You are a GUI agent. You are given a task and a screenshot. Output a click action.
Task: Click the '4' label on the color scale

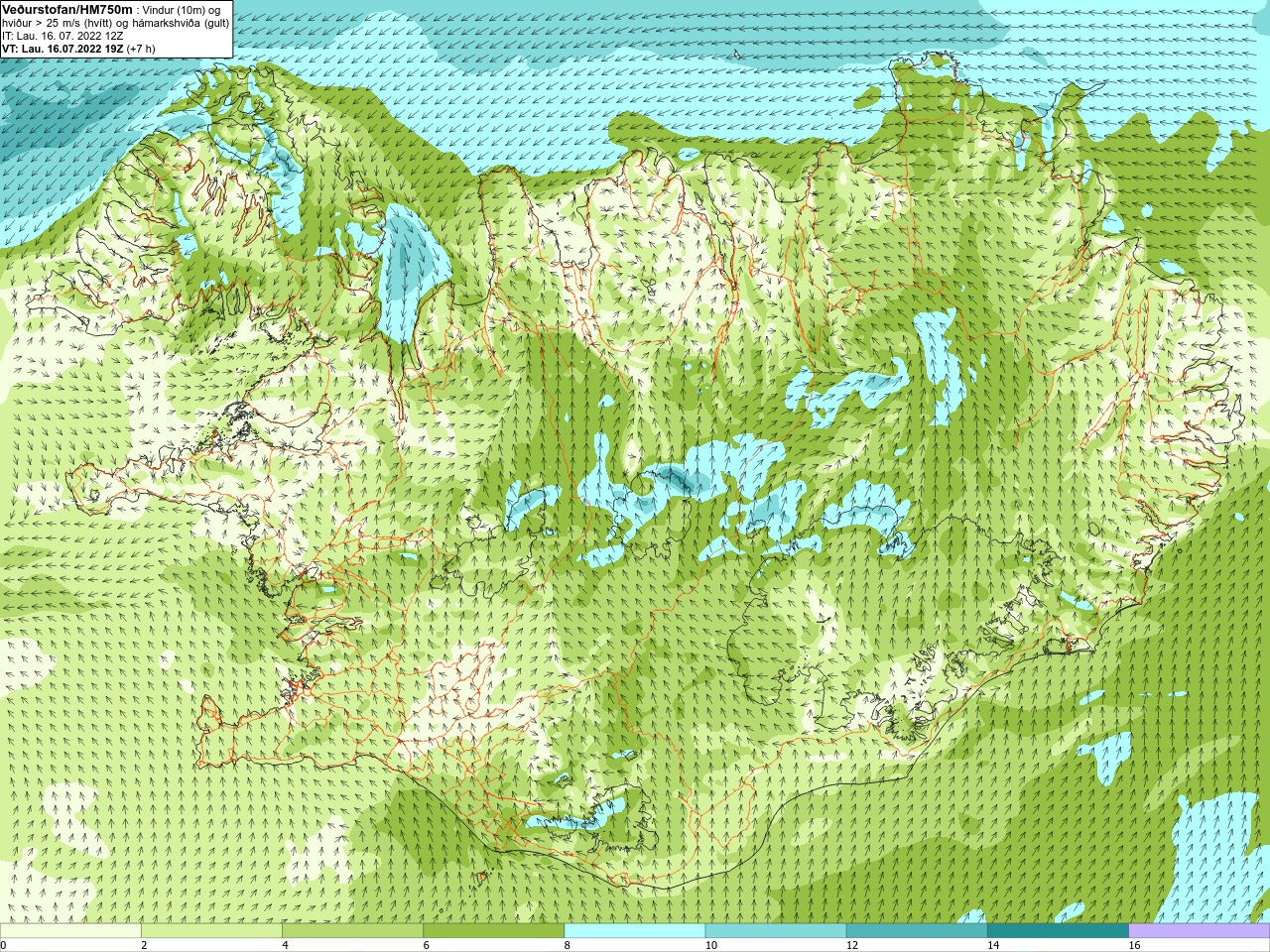click(x=285, y=945)
